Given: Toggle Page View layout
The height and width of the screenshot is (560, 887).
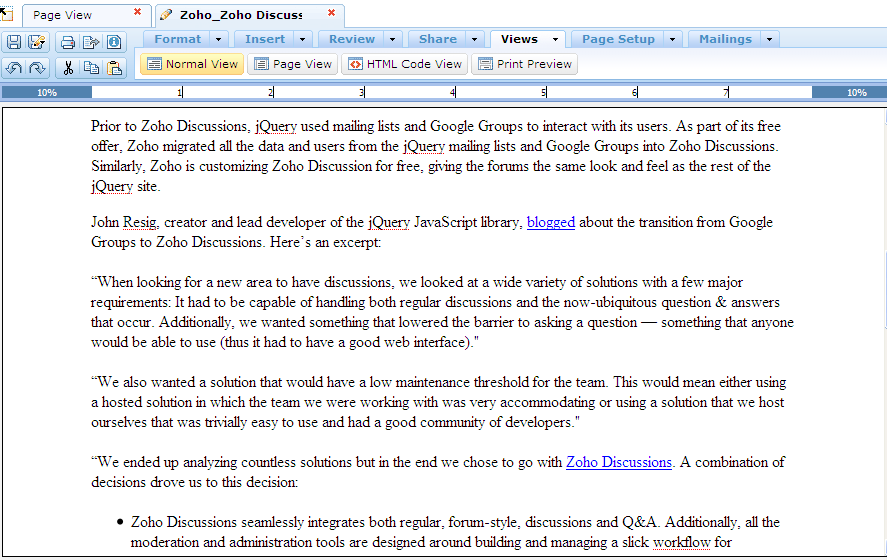Looking at the screenshot, I should pyautogui.click(x=291, y=64).
